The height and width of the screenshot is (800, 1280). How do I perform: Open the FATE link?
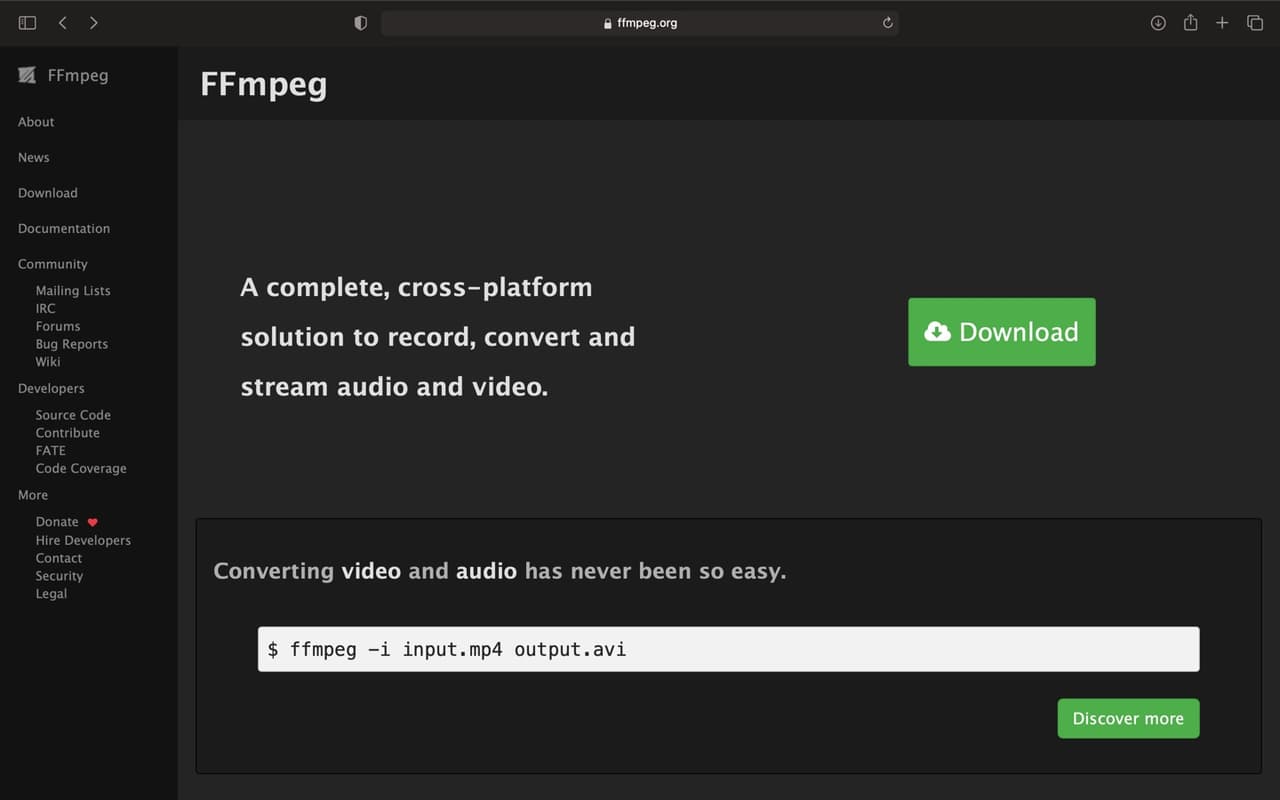[50, 451]
